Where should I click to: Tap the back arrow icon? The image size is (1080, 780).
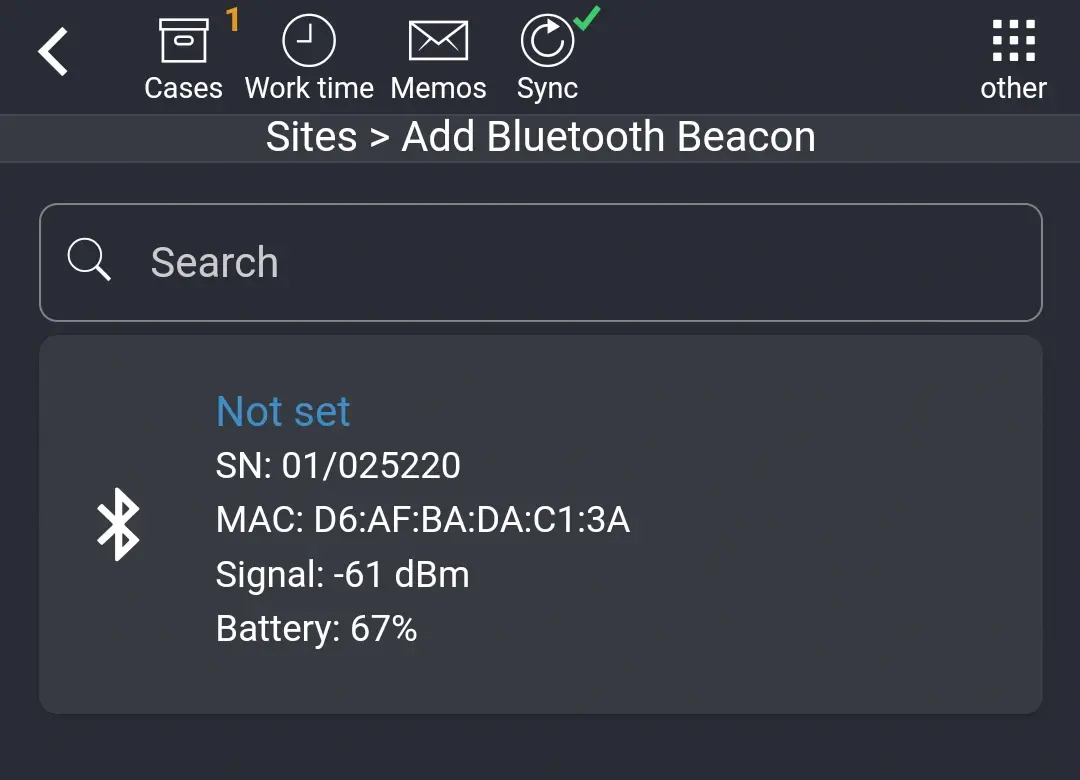pos(53,50)
